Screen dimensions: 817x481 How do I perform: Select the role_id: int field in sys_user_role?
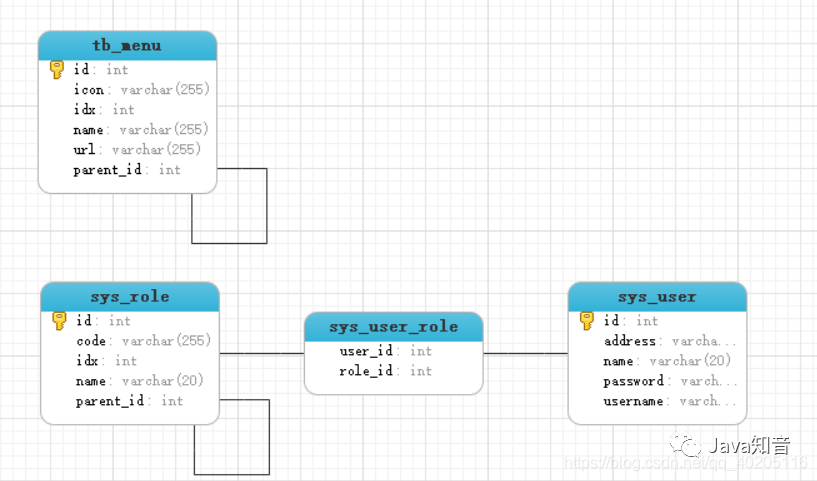click(x=386, y=371)
